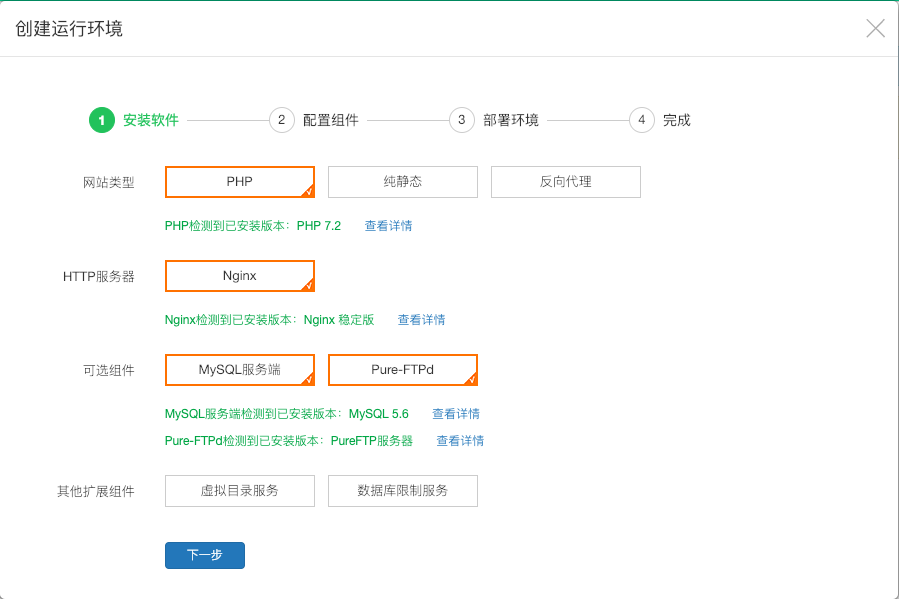The height and width of the screenshot is (599, 899).
Task: Click the 可选组件 row label
Action: point(108,371)
